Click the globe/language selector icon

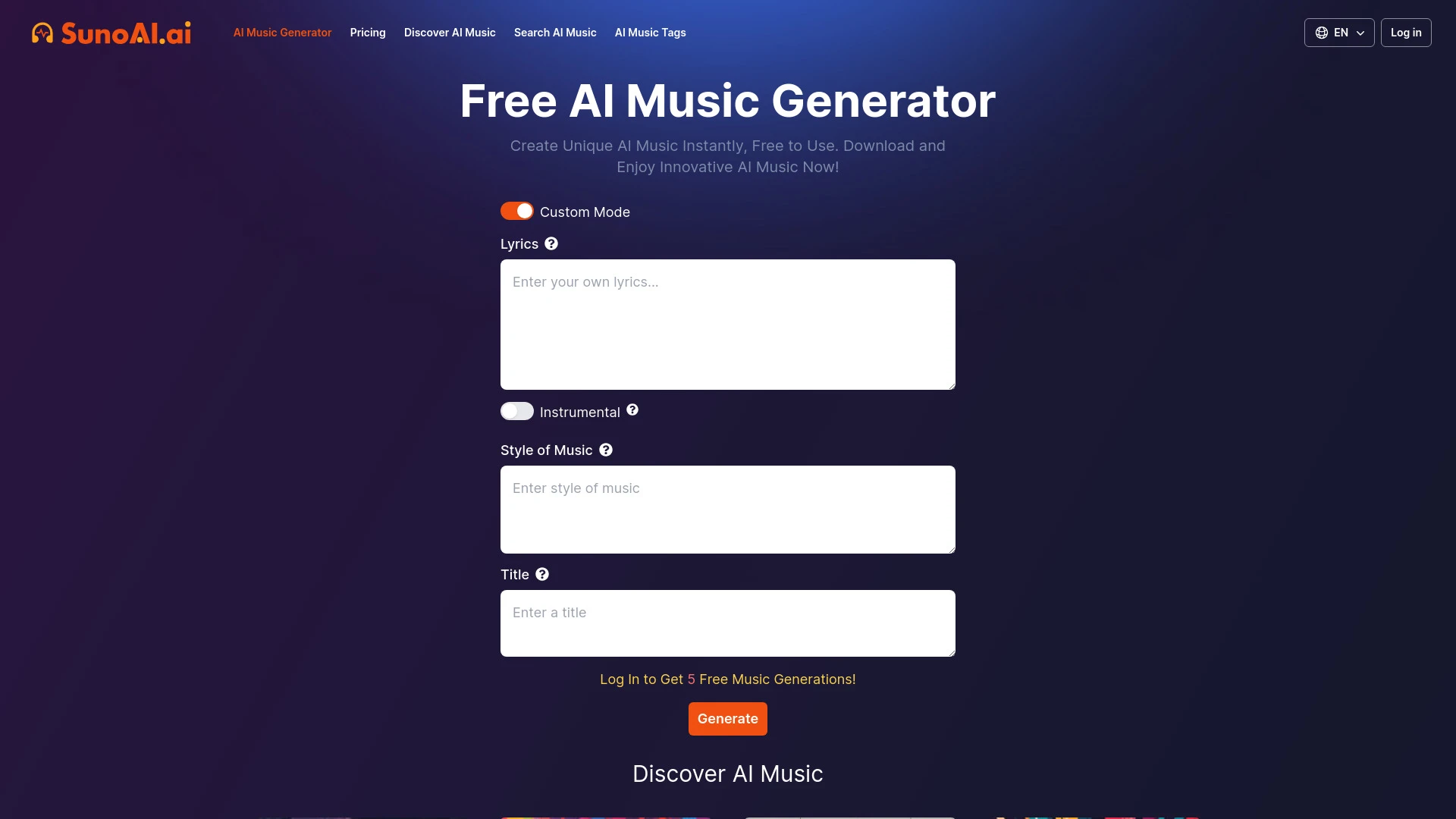(x=1321, y=32)
